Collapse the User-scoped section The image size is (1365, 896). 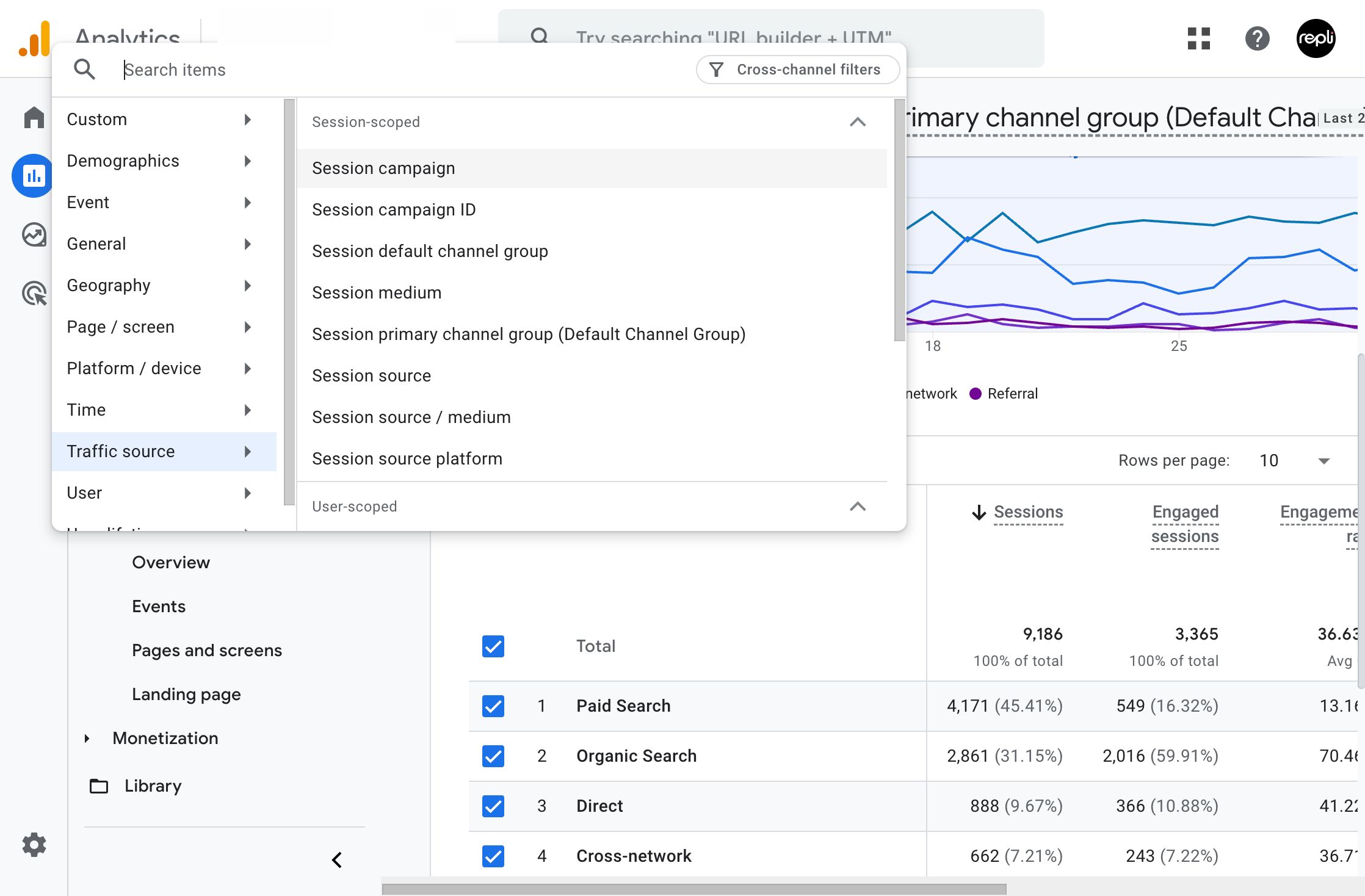(x=858, y=507)
